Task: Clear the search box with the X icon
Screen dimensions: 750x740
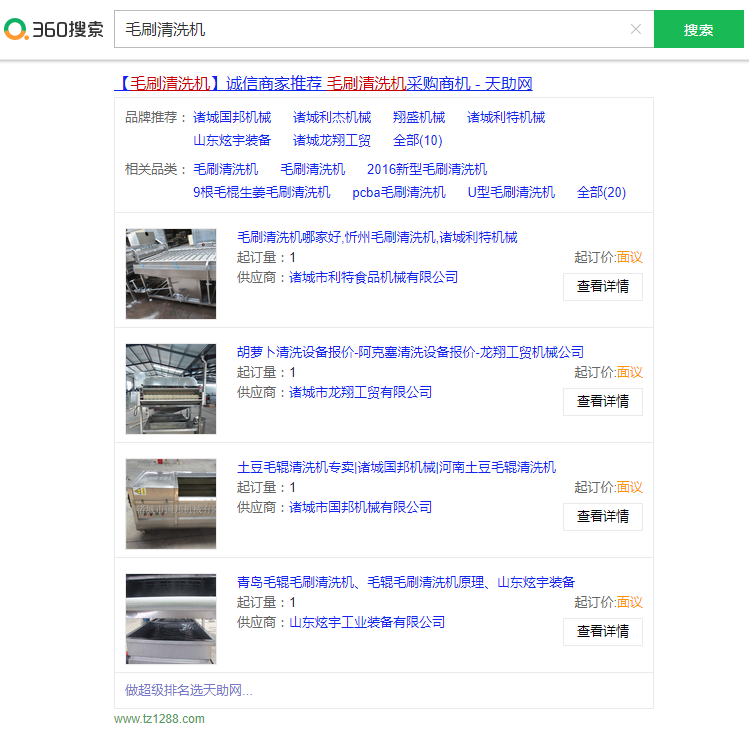Action: point(636,29)
